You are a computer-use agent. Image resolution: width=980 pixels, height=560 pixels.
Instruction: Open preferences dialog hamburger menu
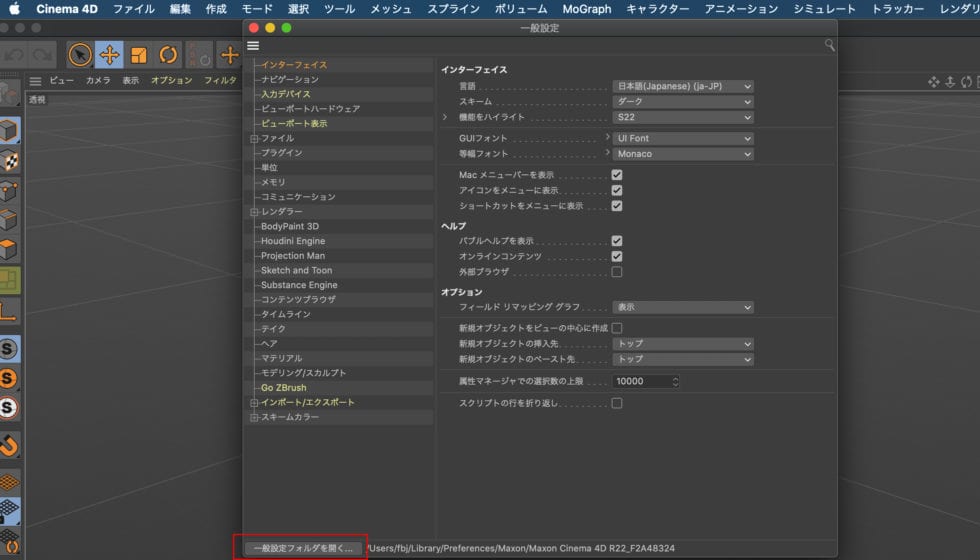pos(253,46)
